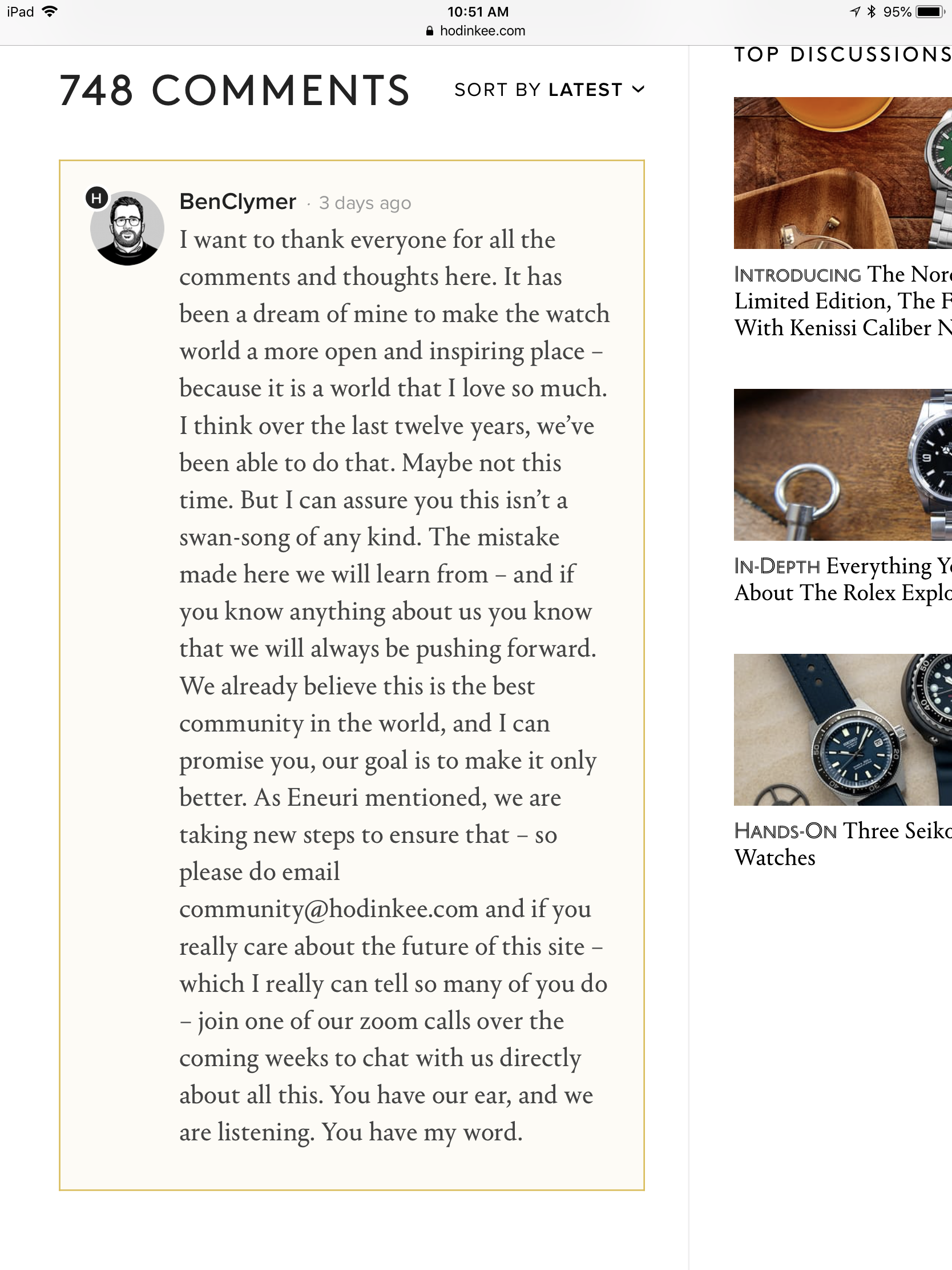
Task: Open the Seiko watches article thumbnail
Action: [x=842, y=729]
